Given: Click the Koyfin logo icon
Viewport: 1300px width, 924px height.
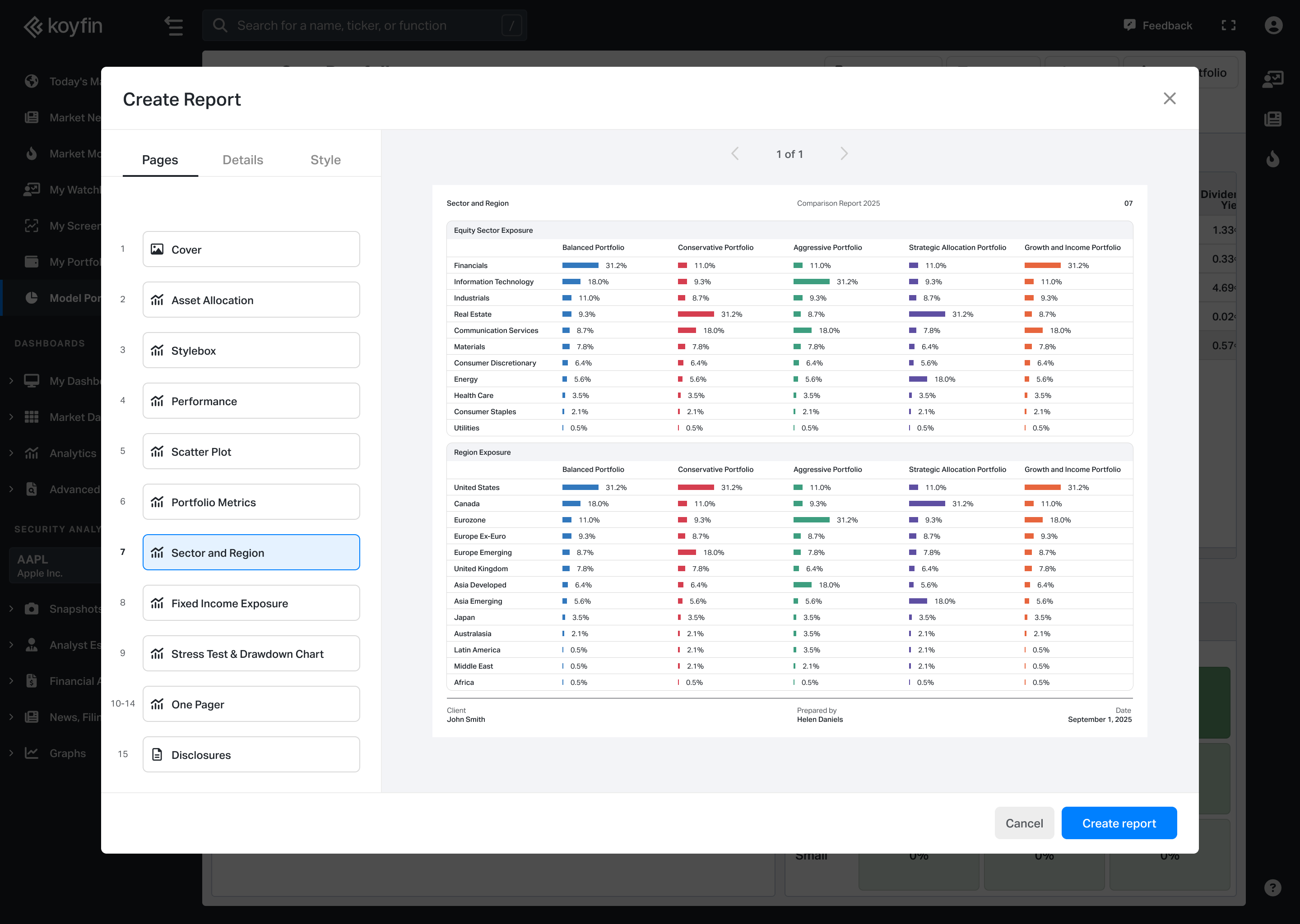Looking at the screenshot, I should pos(33,26).
